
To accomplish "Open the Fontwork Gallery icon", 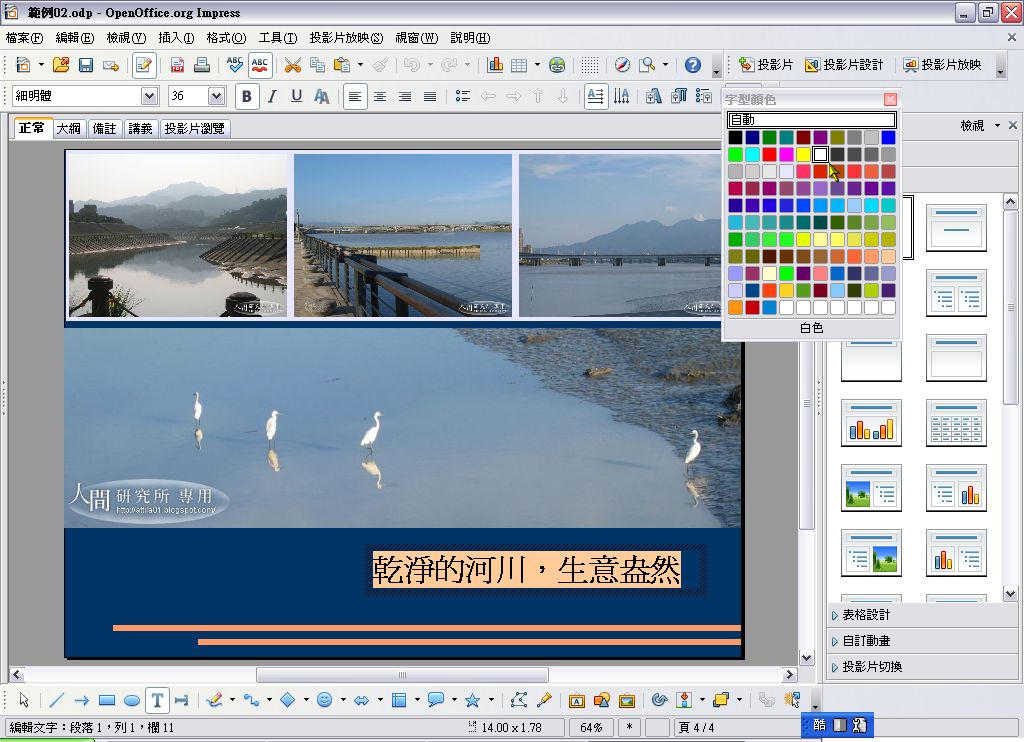I will tap(577, 700).
